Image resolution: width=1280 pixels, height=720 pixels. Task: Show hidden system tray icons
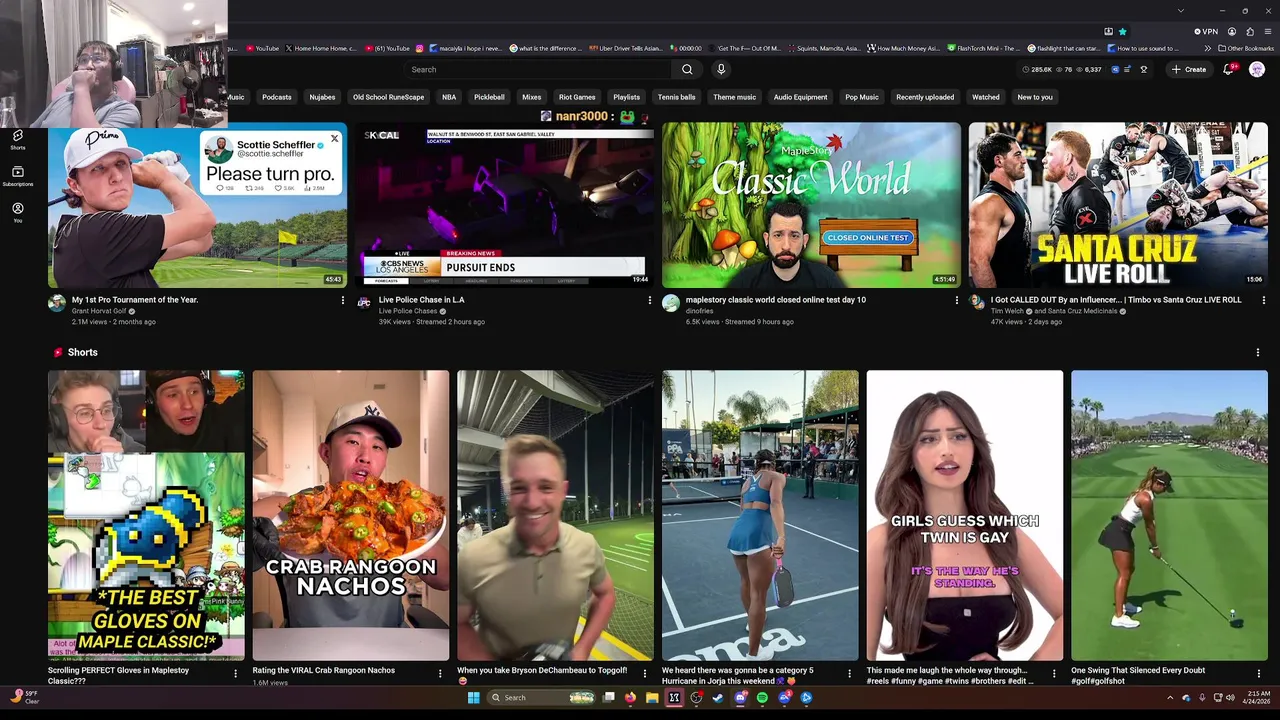(1170, 697)
